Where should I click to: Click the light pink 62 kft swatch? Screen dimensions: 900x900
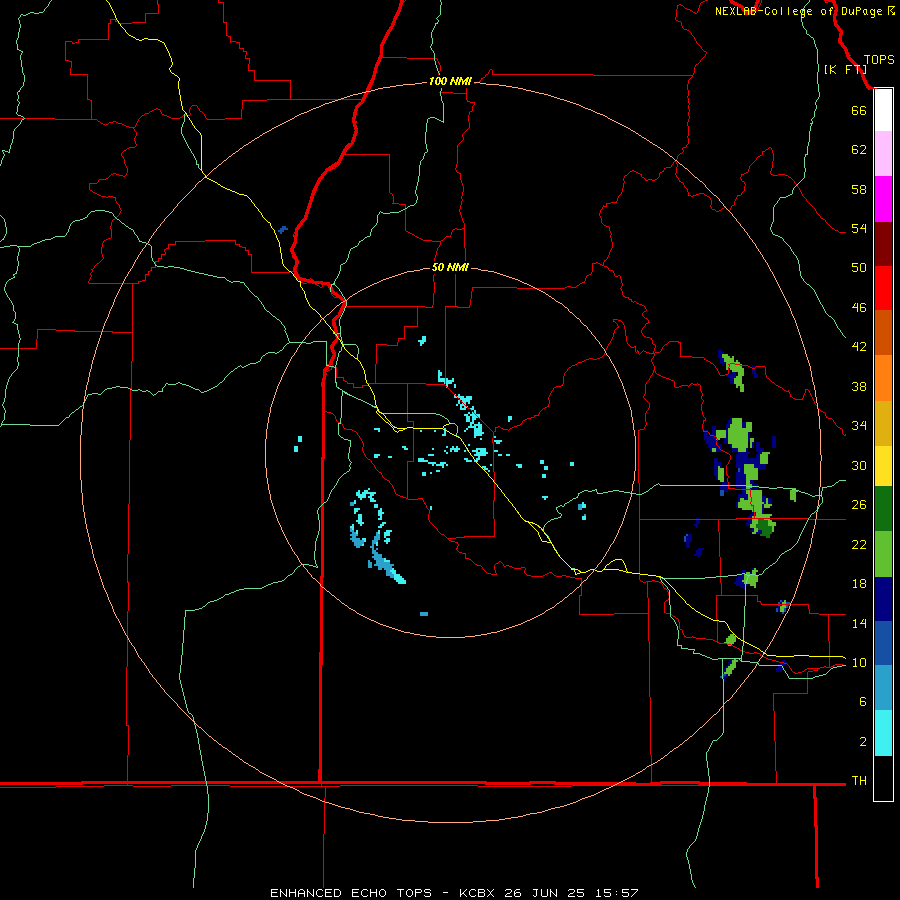[883, 153]
